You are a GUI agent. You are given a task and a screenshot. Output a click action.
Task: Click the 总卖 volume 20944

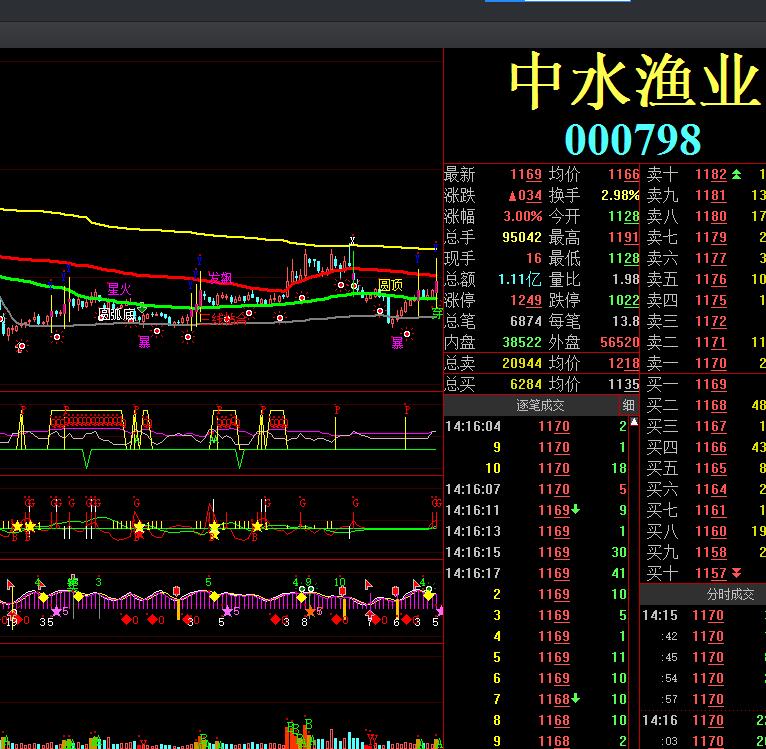tap(522, 363)
